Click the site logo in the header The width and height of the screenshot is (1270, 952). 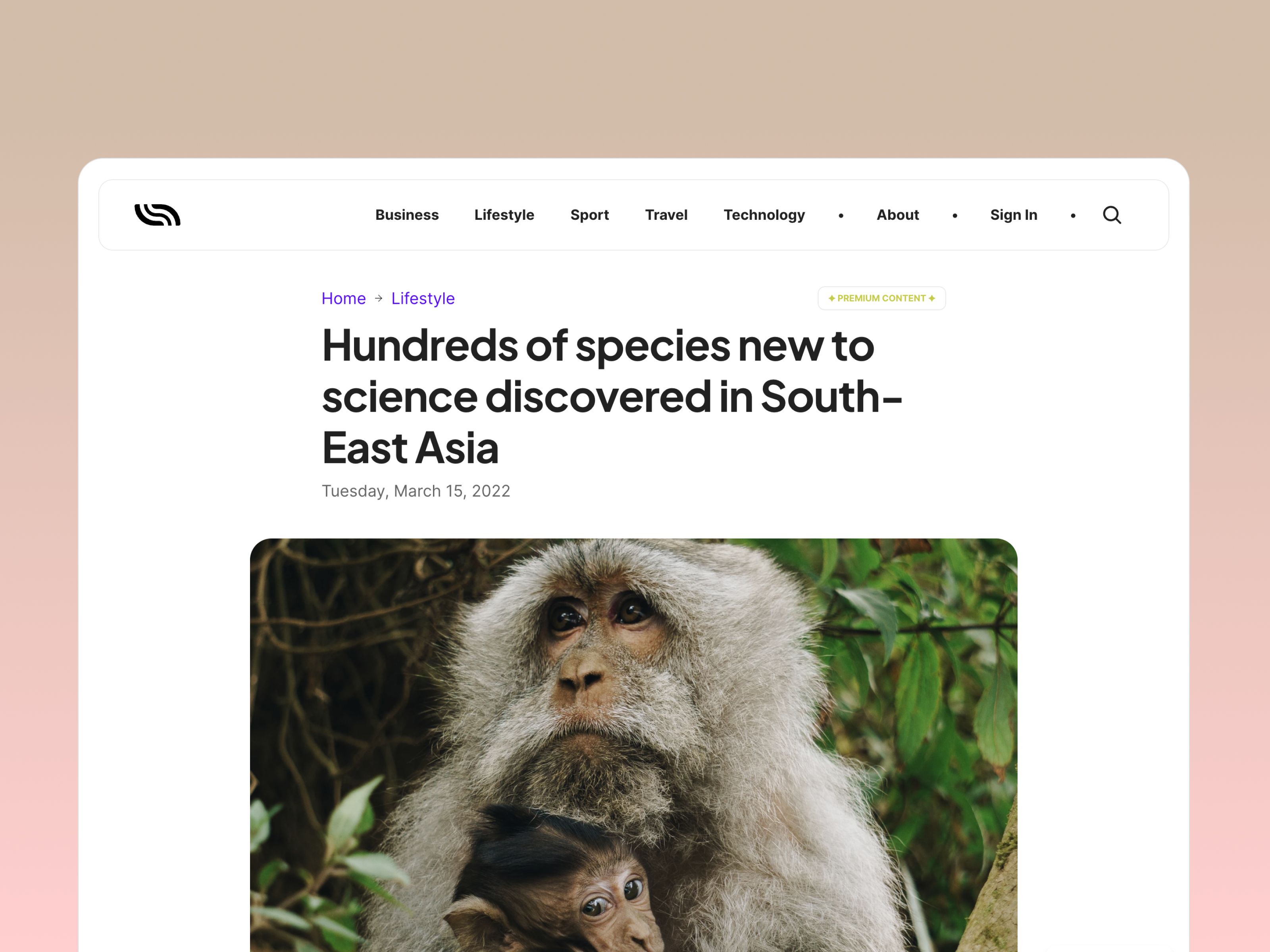pos(157,215)
